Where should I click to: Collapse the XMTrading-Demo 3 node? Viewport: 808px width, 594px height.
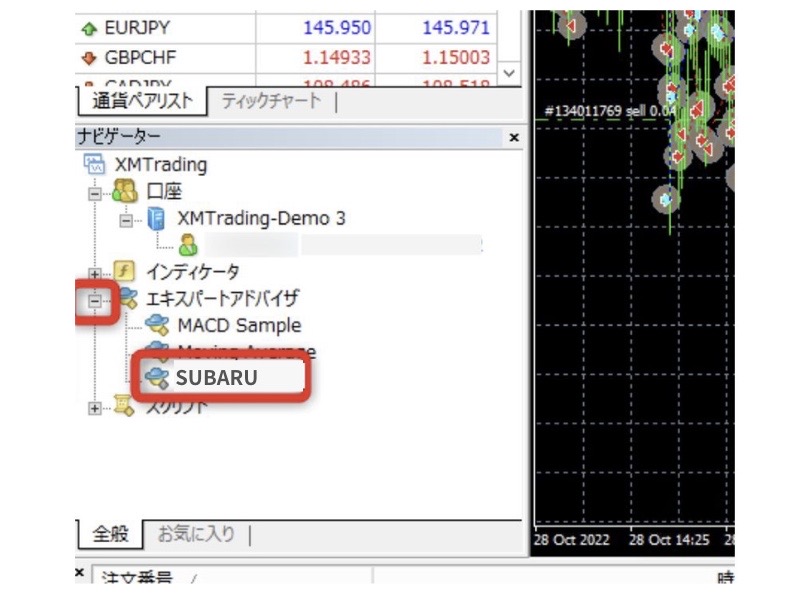[126, 221]
